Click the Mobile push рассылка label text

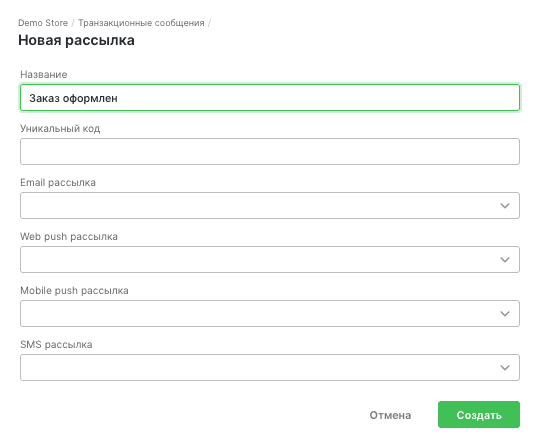point(74,291)
